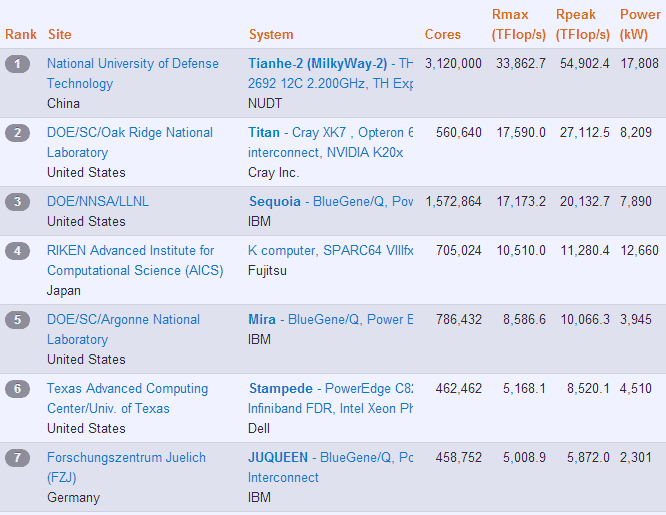
Task: Follow the DOE/NNSA/LLNL site link
Action: point(98,202)
